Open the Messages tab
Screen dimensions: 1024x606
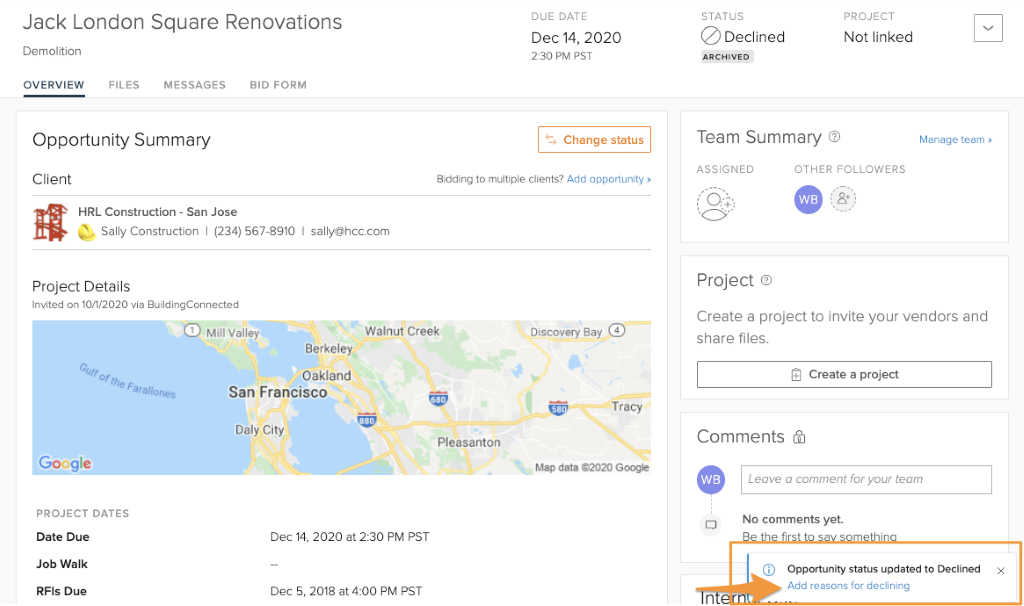tap(194, 85)
